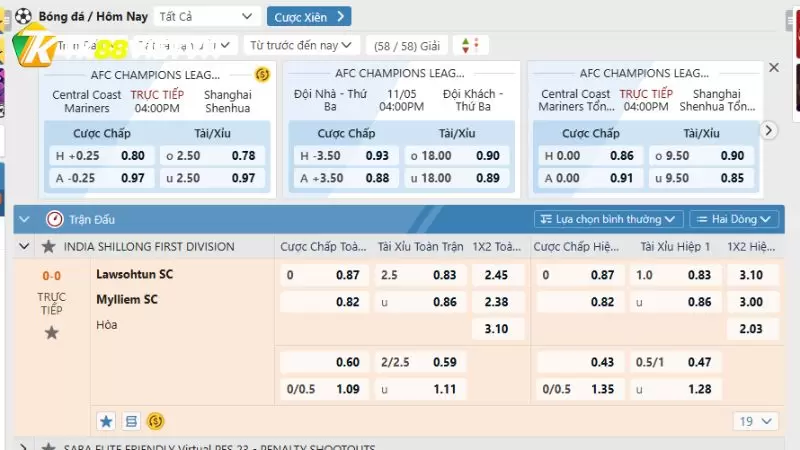The height and width of the screenshot is (450, 800).
Task: Select first-half under odds 1.28
Action: [676, 389]
